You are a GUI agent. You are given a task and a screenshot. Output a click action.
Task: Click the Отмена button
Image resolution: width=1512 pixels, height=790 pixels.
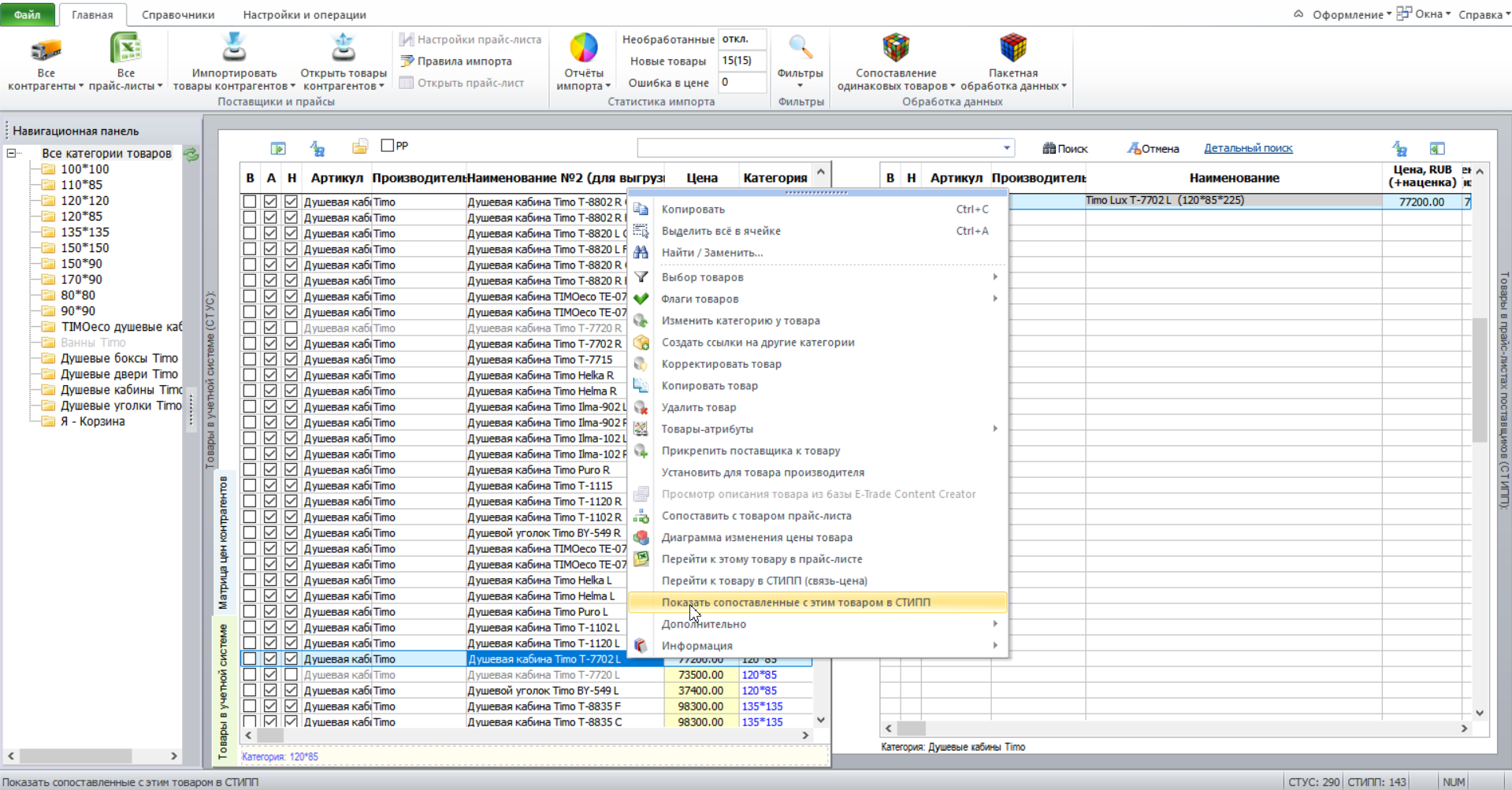click(x=1153, y=148)
